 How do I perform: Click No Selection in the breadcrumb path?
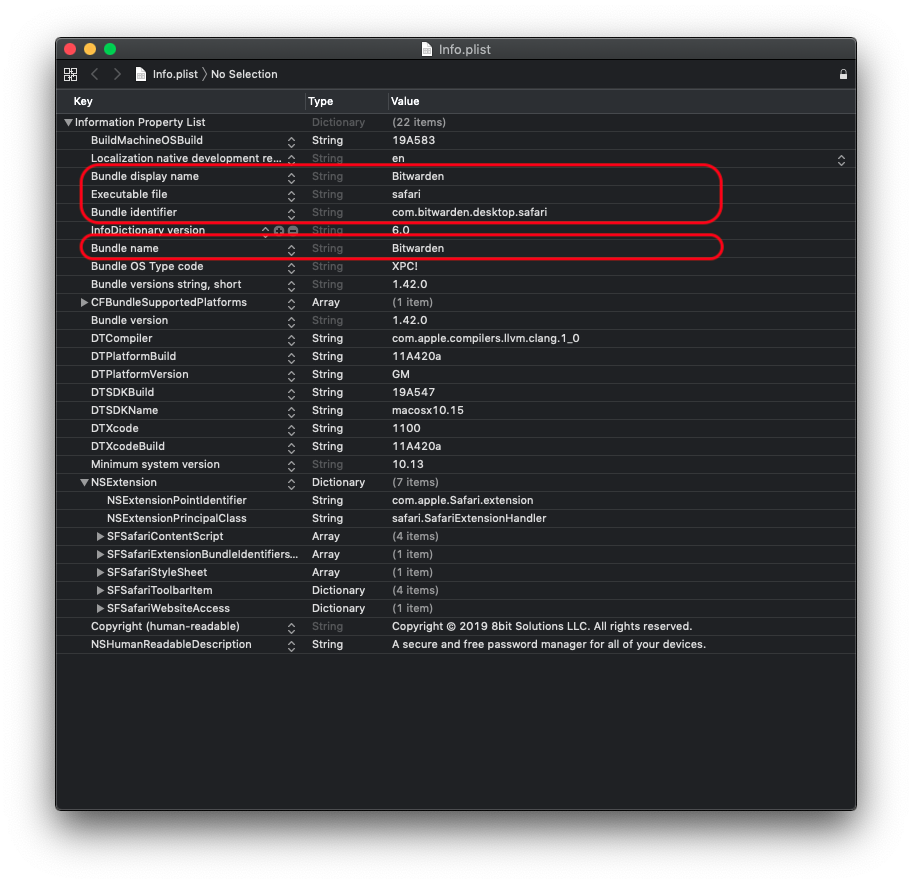pos(244,74)
